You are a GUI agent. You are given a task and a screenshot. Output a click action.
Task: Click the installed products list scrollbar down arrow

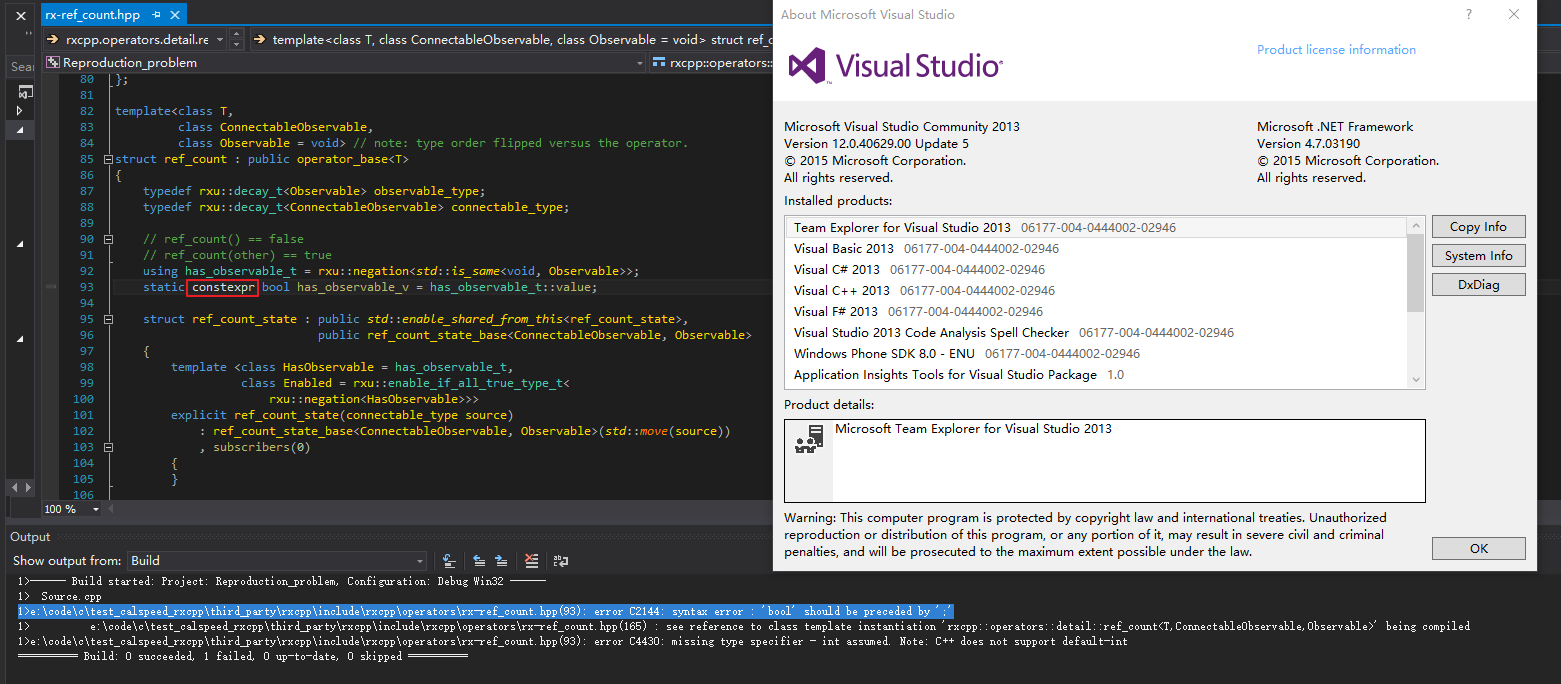coord(1415,379)
